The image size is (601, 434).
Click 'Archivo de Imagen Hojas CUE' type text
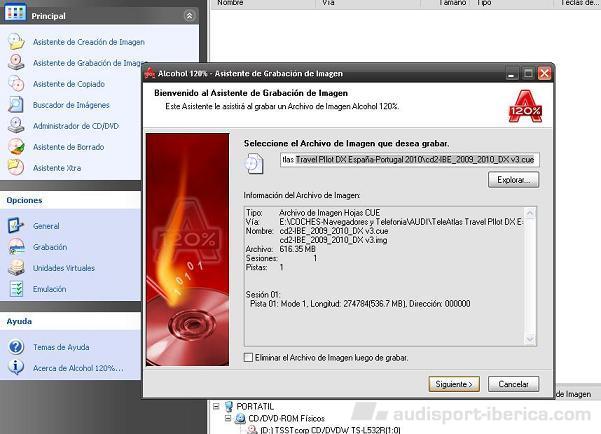click(329, 213)
